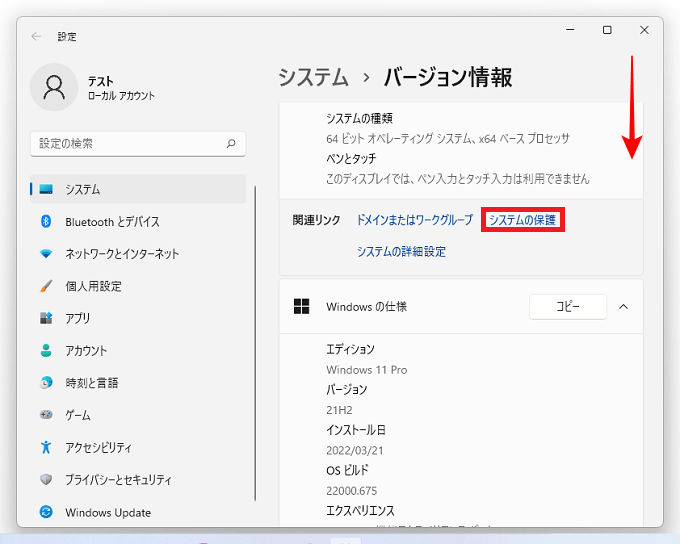Open the テスト user account avatar
Screen dimensions: 680x544
(x=54, y=87)
